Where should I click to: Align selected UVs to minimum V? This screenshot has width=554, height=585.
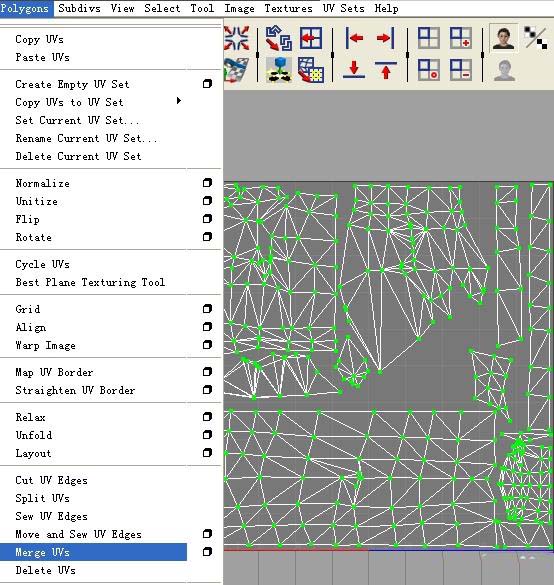(354, 70)
